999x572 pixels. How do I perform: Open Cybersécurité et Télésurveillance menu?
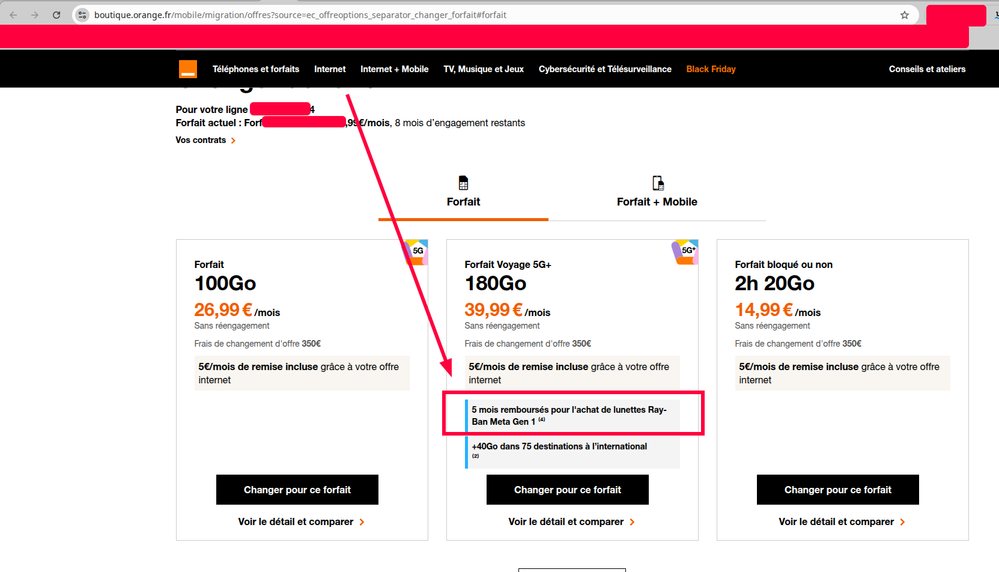(x=605, y=69)
